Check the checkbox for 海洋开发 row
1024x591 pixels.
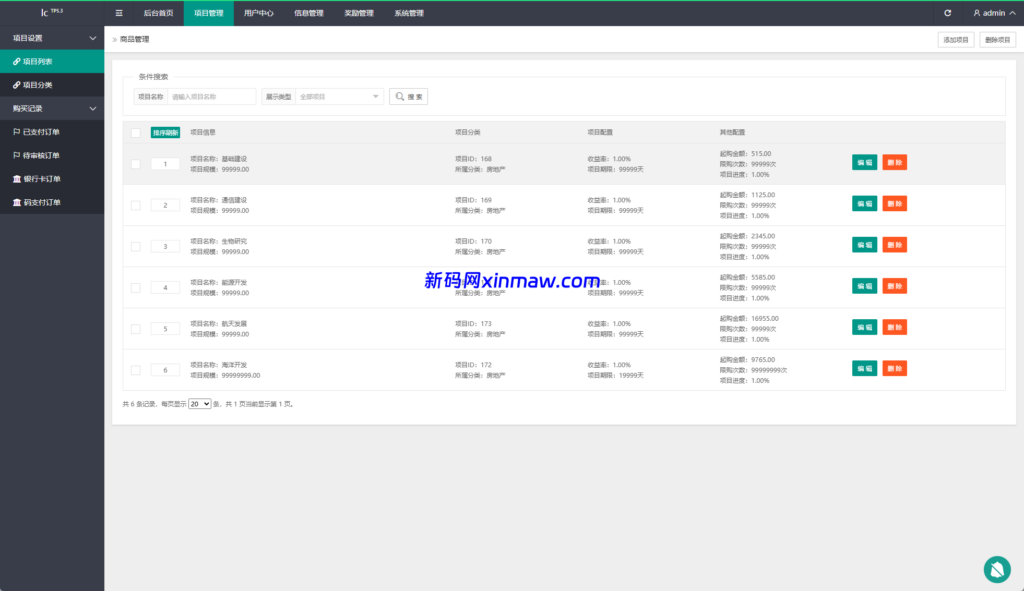pyautogui.click(x=135, y=369)
